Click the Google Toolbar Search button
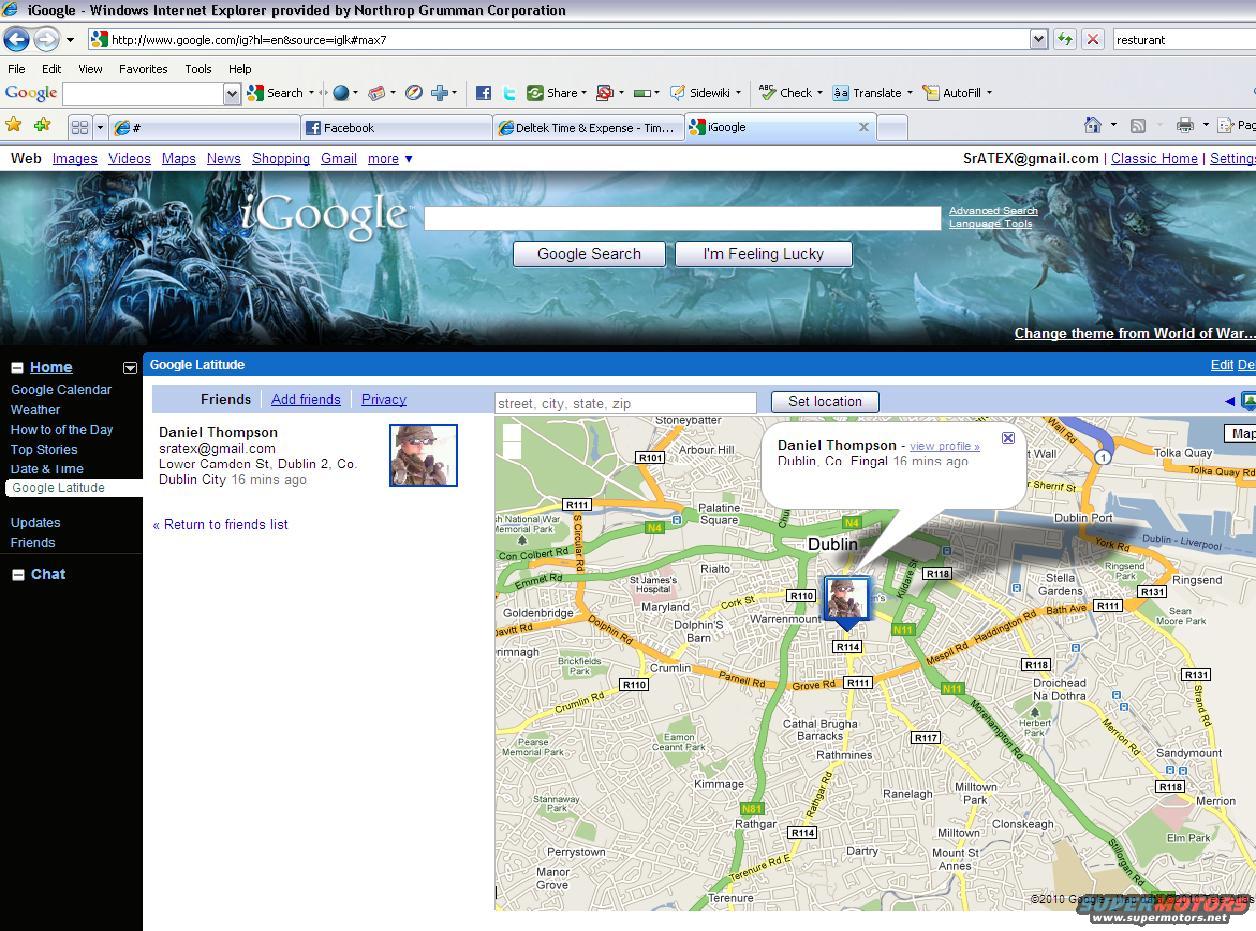1256x931 pixels. [x=275, y=93]
